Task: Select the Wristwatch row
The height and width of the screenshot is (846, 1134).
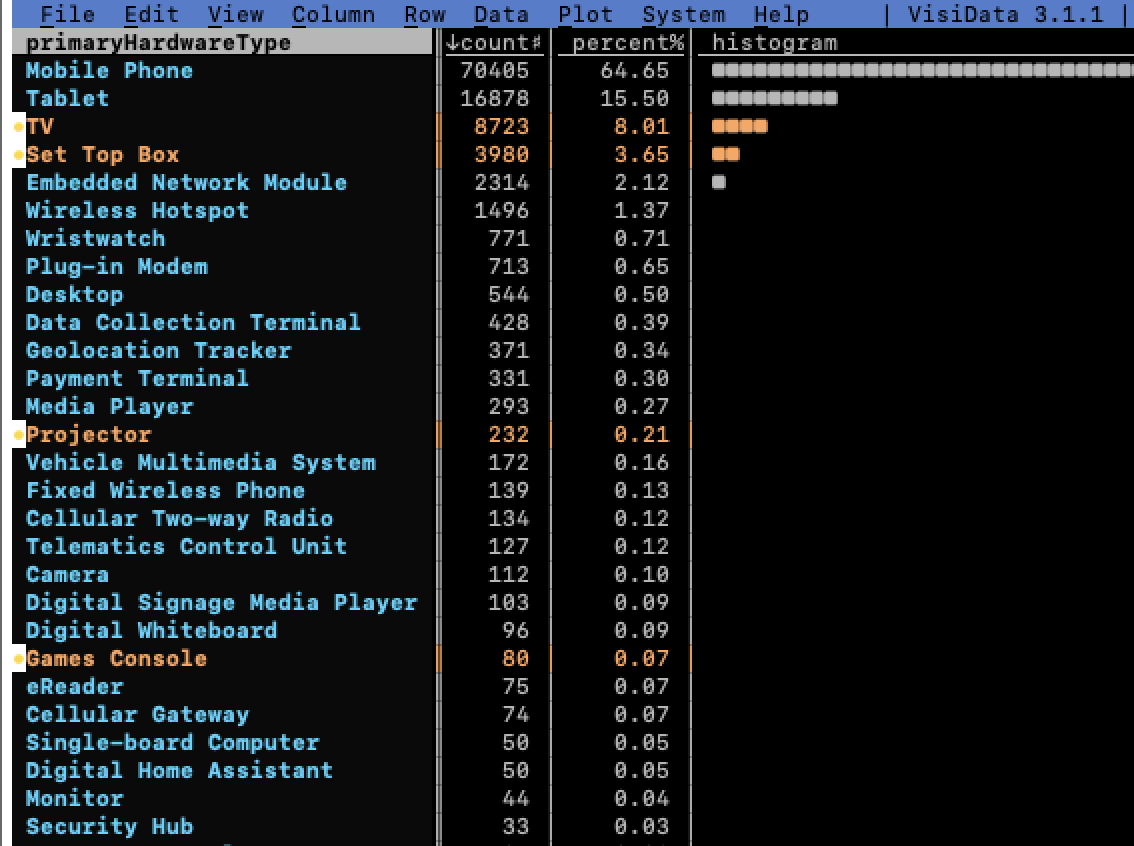Action: point(95,239)
